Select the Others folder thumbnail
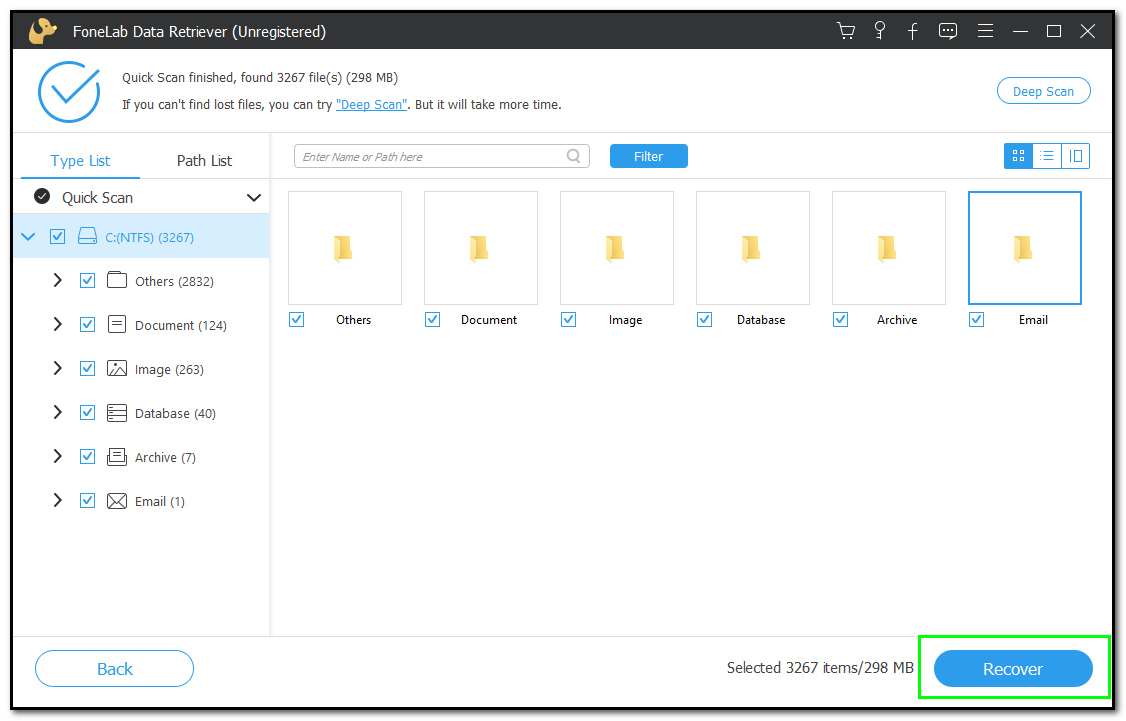 345,248
